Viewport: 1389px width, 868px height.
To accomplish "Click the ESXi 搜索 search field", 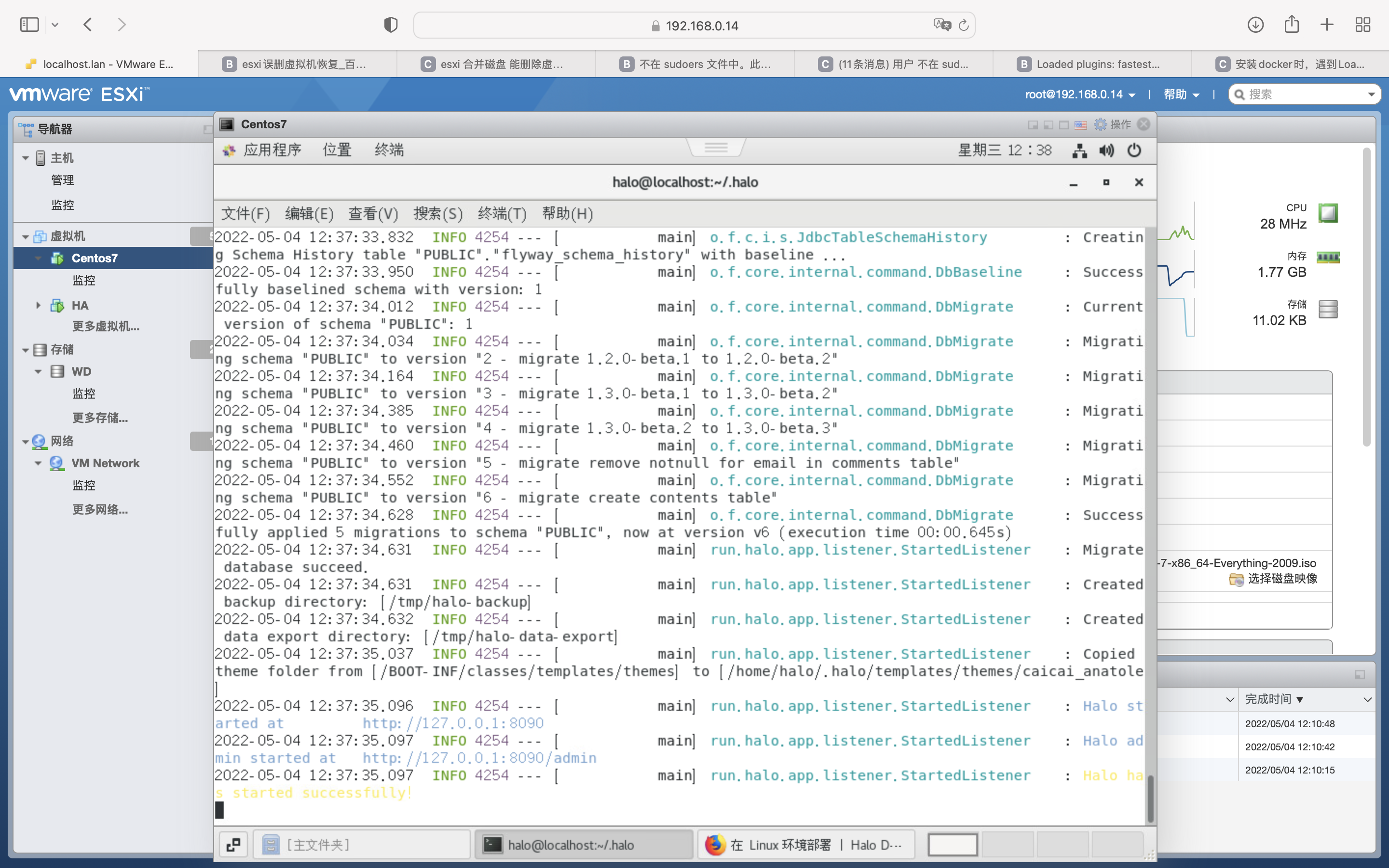I will (1304, 95).
